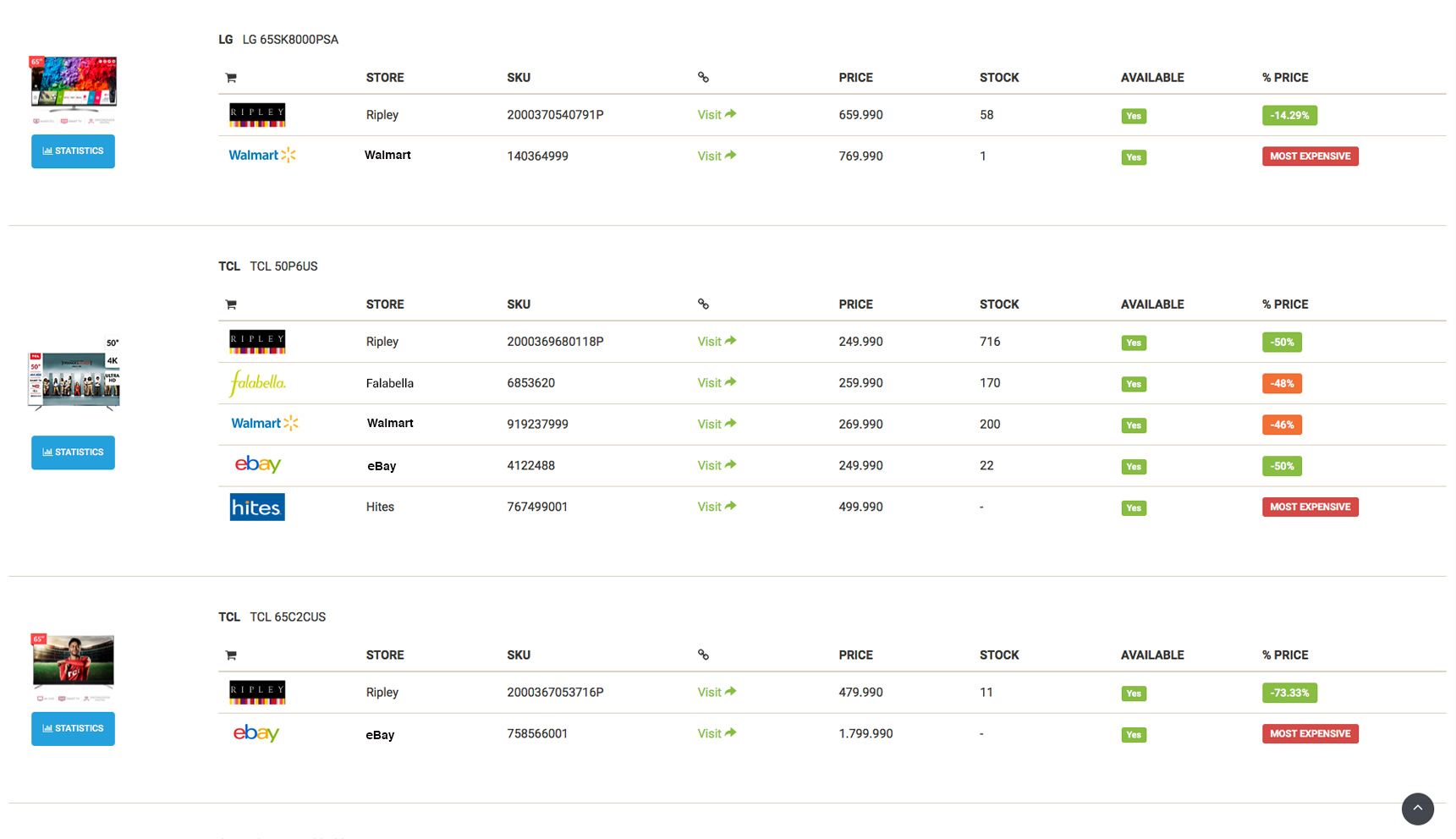
Task: Click cart icon in LG table header
Action: tap(231, 78)
